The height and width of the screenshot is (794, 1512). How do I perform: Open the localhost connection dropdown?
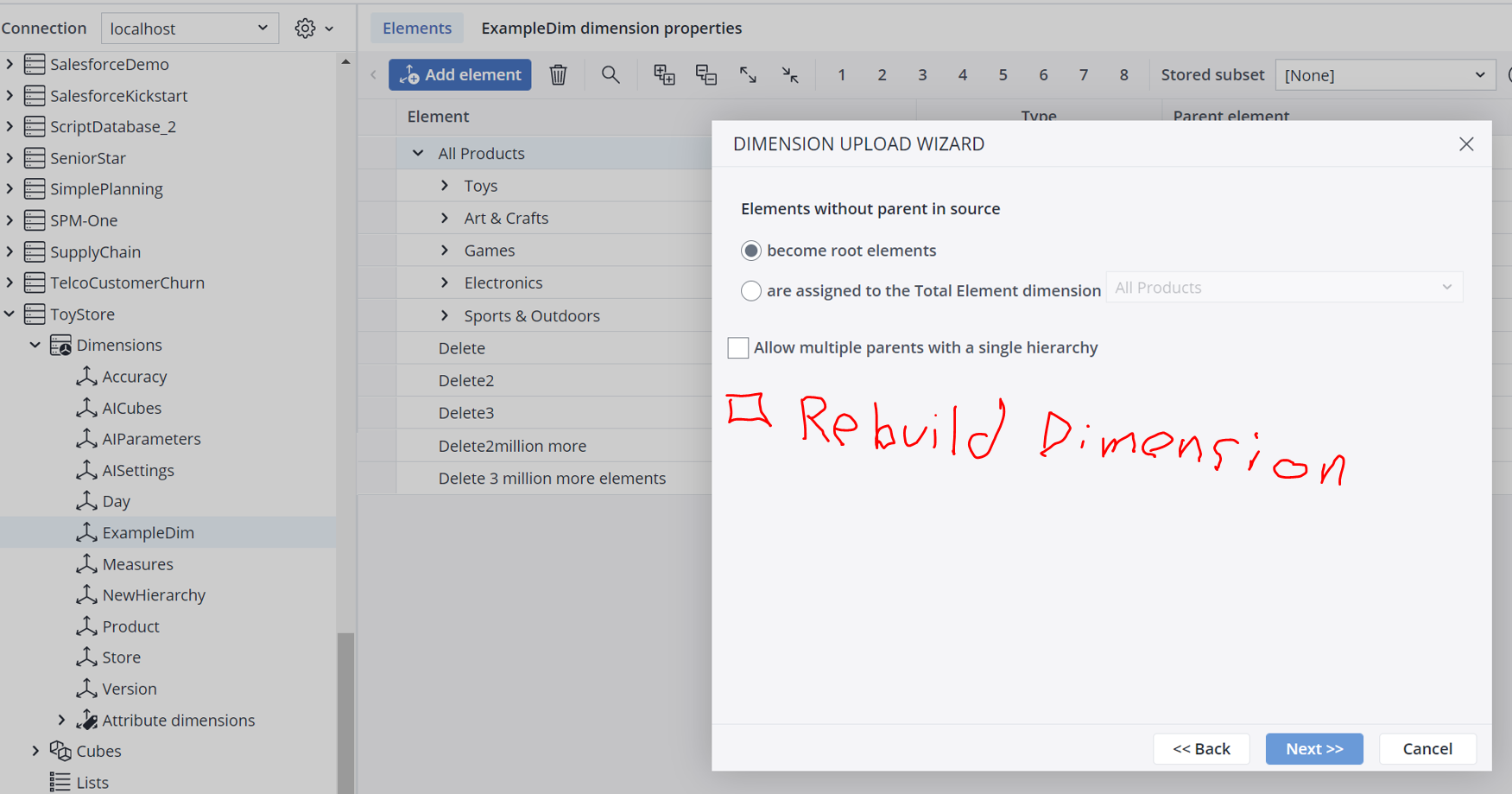pyautogui.click(x=189, y=29)
